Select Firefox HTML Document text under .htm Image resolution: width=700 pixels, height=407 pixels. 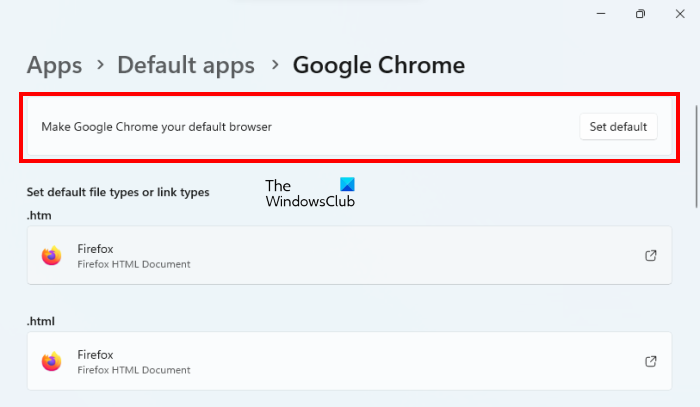(133, 264)
